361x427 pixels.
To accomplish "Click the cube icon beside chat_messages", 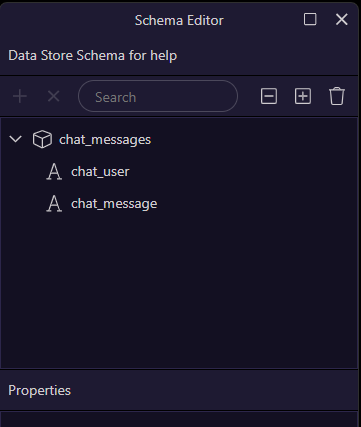I will (x=42, y=139).
